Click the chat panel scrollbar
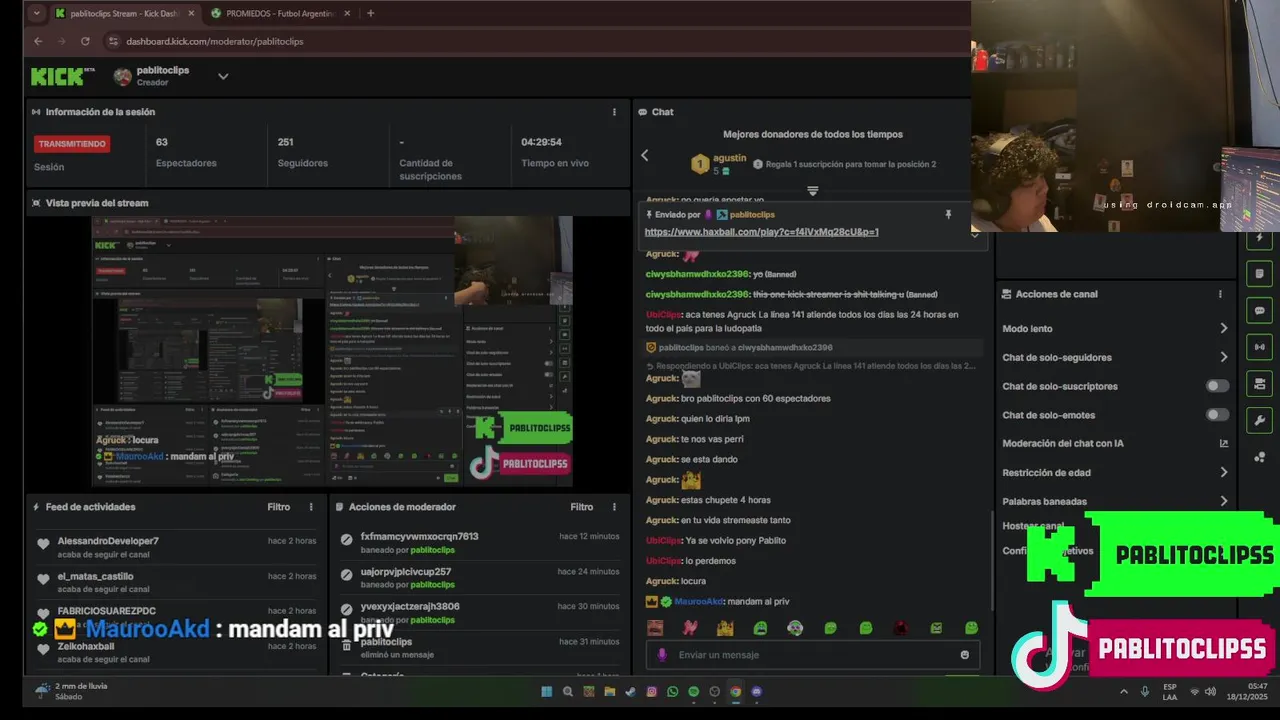The image size is (1280, 720). 992,560
